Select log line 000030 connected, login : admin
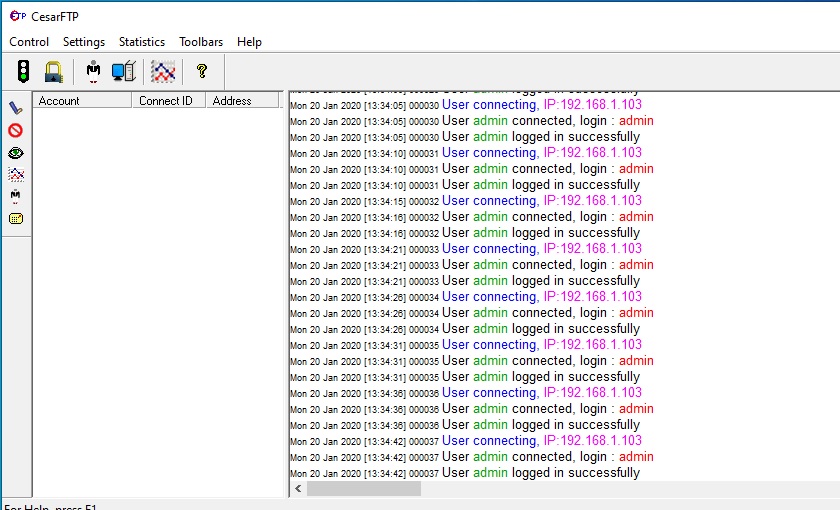The image size is (840, 510). click(x=471, y=121)
